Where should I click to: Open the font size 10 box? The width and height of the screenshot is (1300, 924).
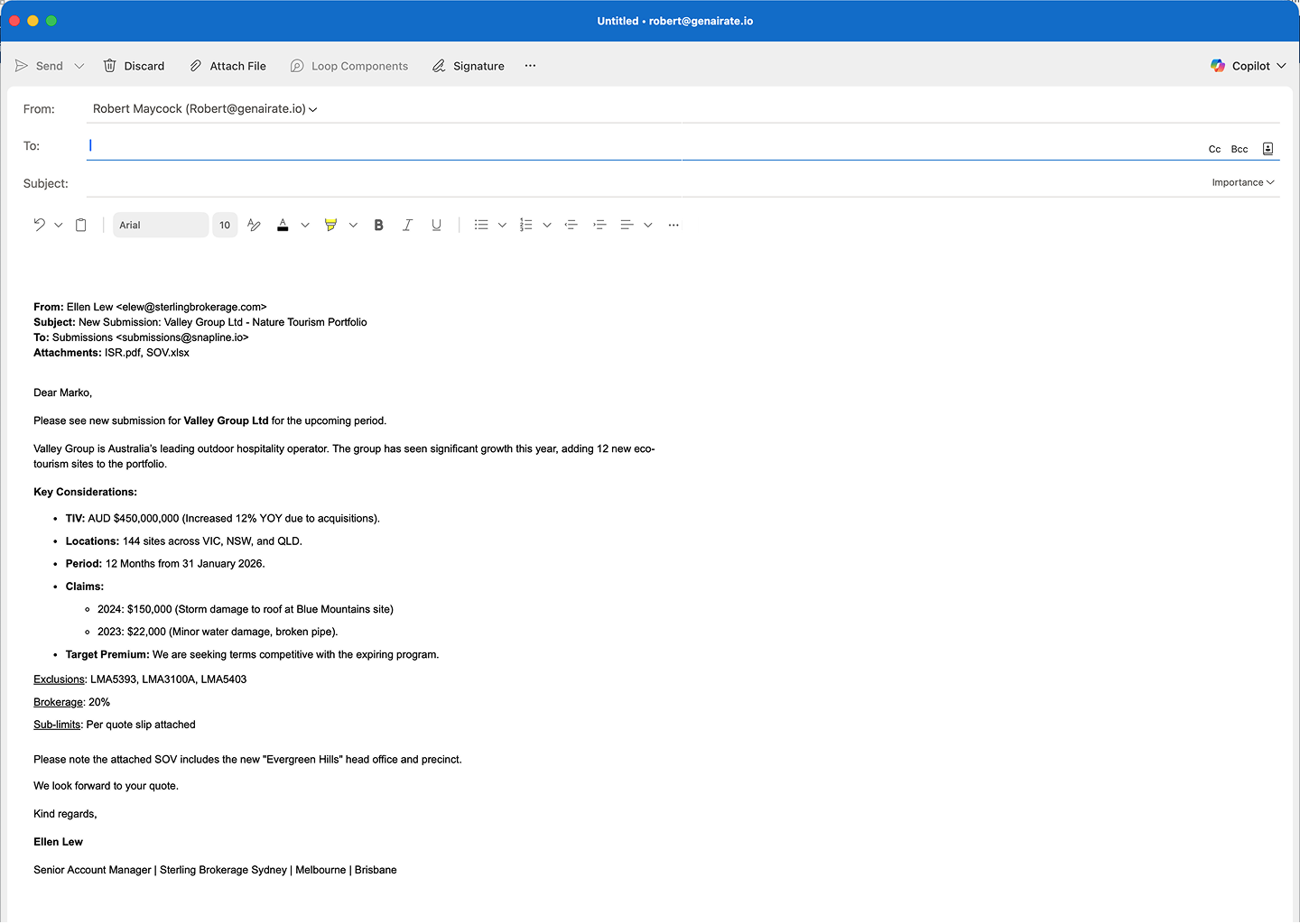pos(225,225)
